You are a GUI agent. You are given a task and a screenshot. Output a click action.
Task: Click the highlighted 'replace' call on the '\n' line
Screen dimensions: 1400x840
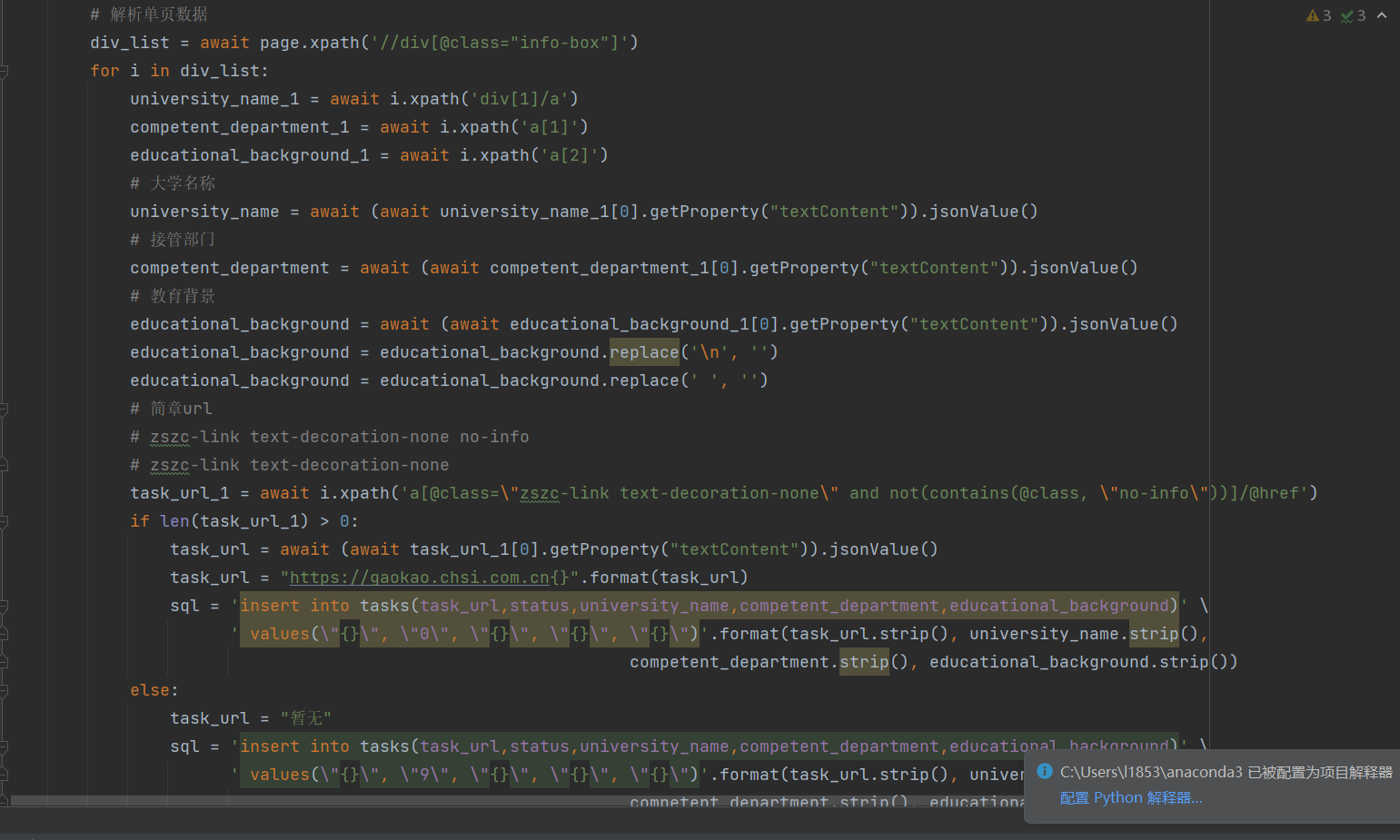point(644,352)
